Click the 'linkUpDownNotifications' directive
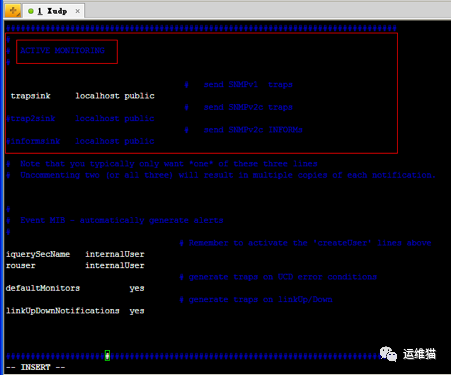451x375 pixels. pos(63,311)
